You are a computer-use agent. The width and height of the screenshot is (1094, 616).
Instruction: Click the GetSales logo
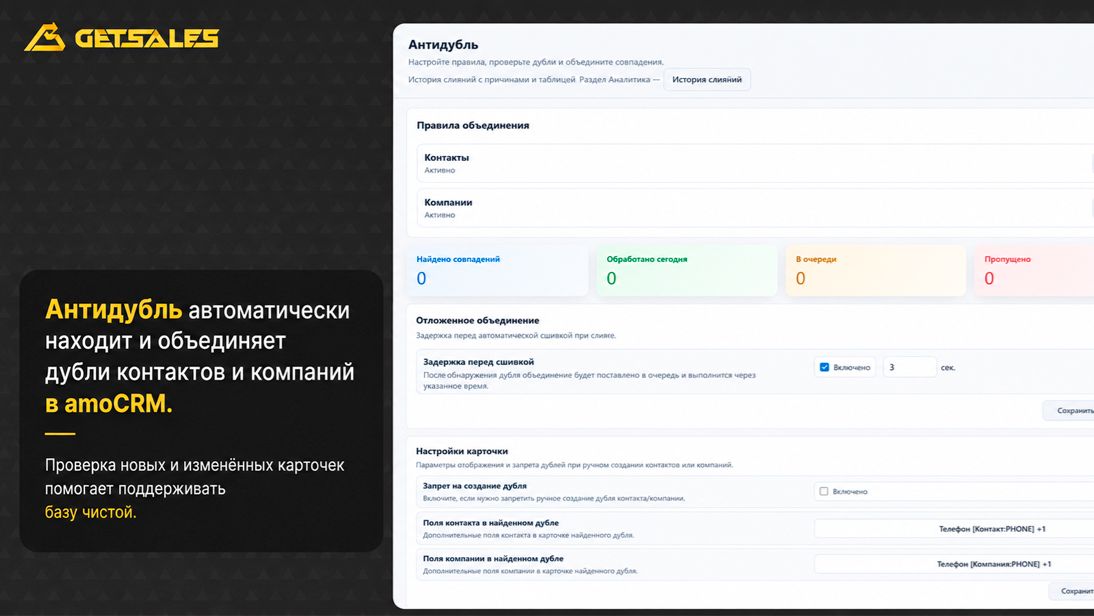click(x=121, y=38)
